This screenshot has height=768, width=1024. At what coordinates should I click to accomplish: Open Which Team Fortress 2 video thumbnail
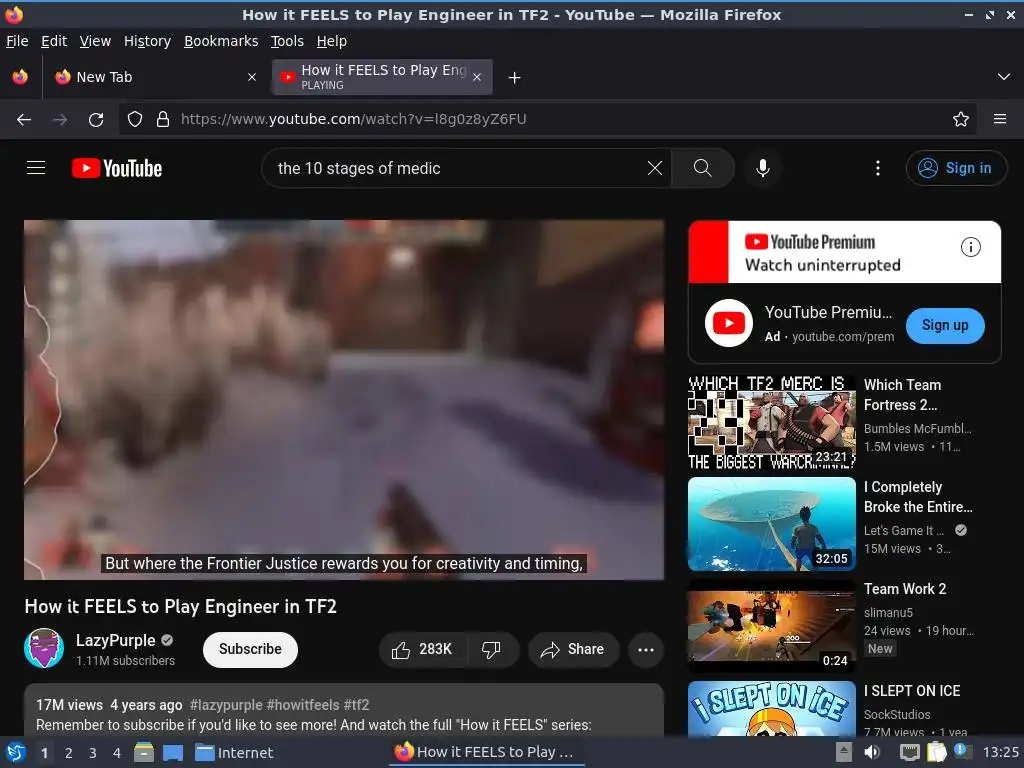point(771,422)
